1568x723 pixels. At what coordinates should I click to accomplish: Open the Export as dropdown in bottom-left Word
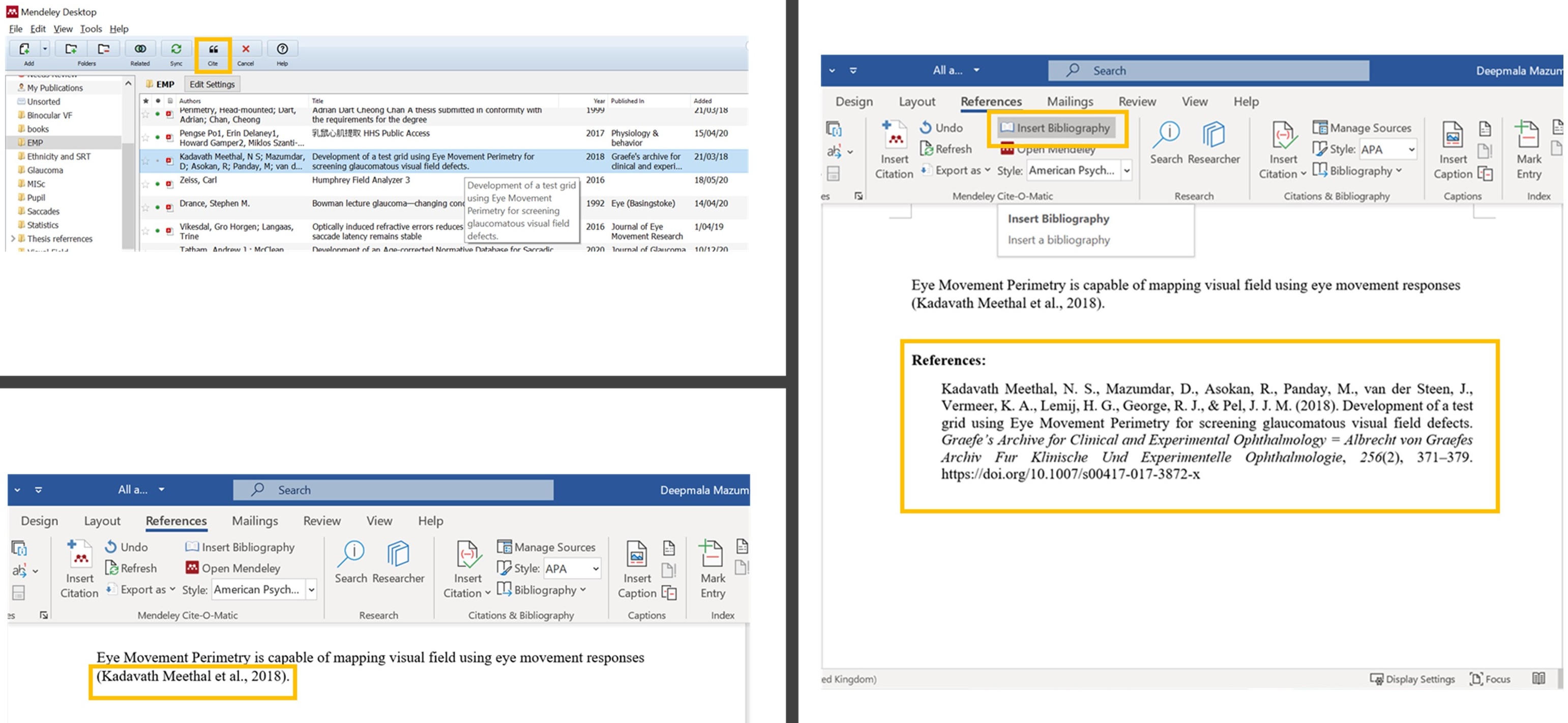[x=141, y=589]
